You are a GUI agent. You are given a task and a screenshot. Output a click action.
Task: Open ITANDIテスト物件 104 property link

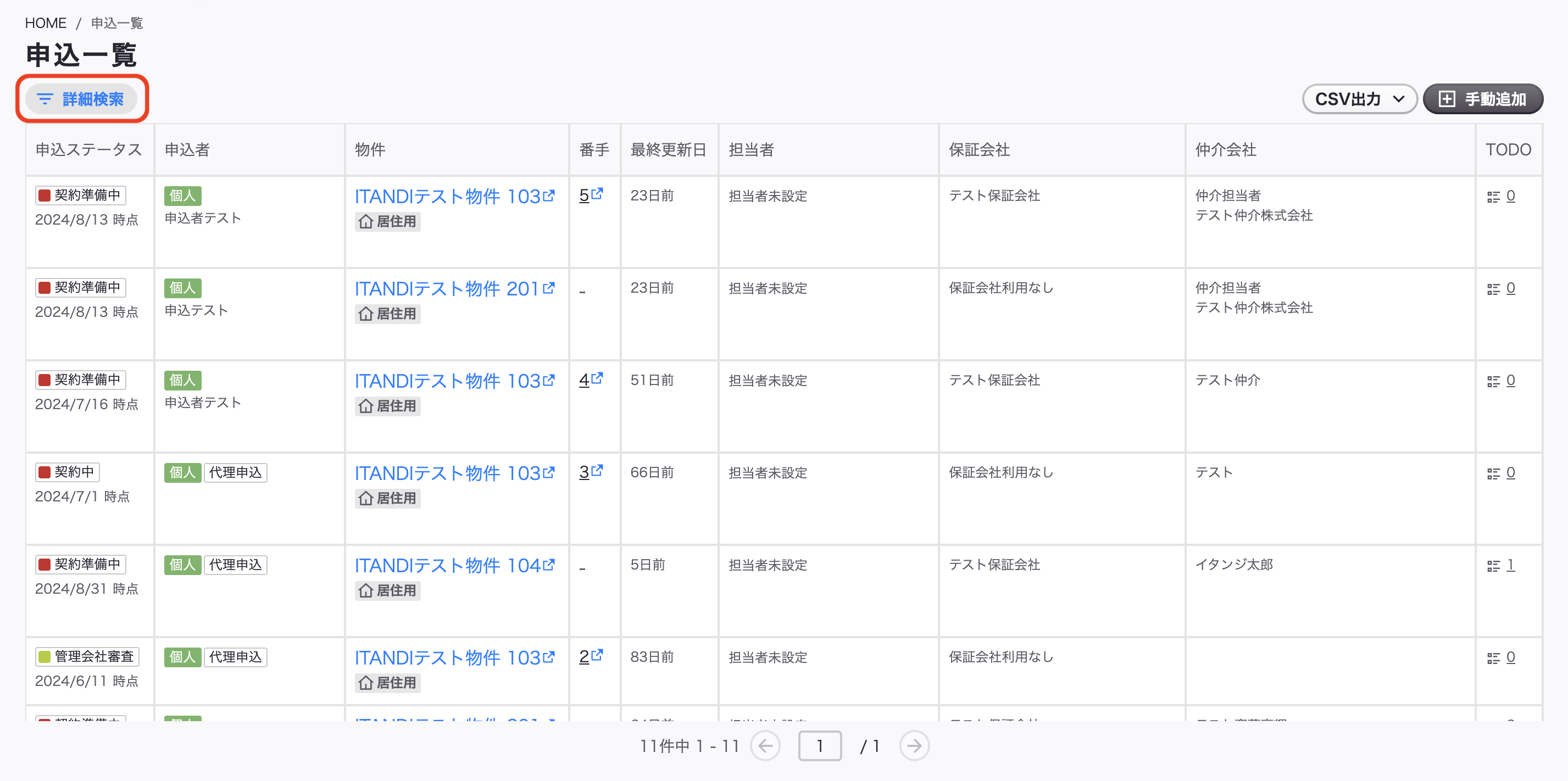(x=455, y=566)
